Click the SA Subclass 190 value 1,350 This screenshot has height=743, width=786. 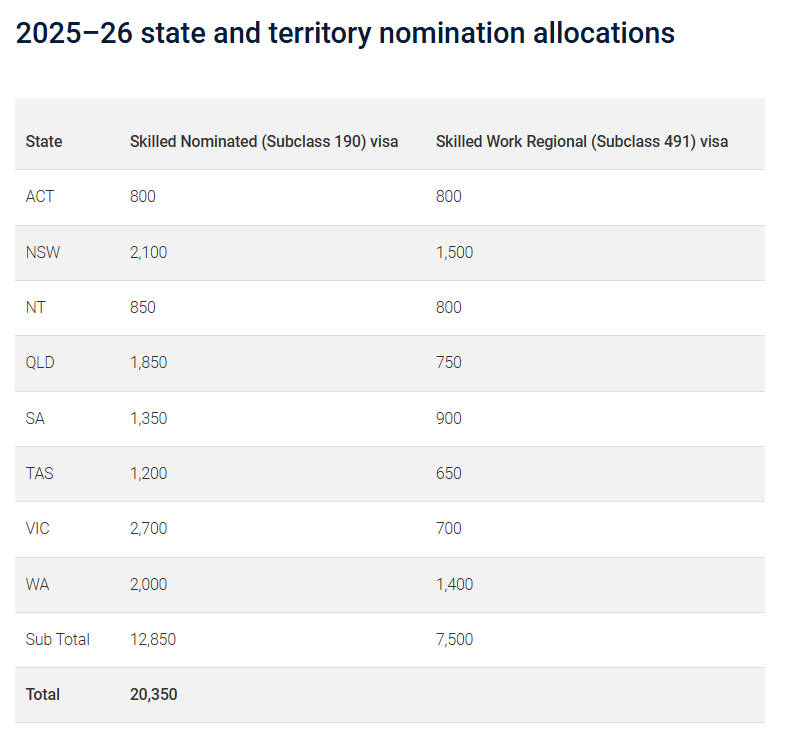[149, 418]
